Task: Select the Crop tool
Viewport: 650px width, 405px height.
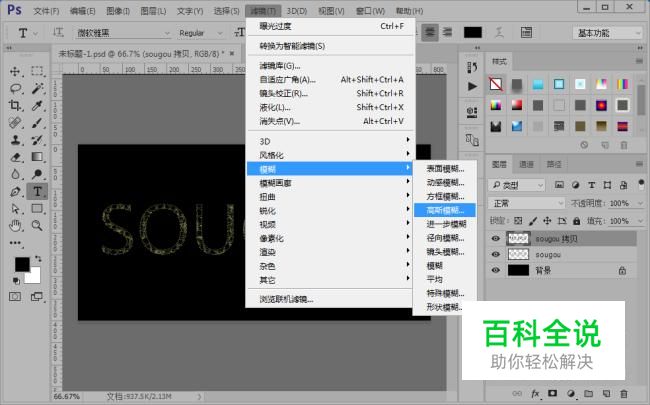Action: point(15,105)
